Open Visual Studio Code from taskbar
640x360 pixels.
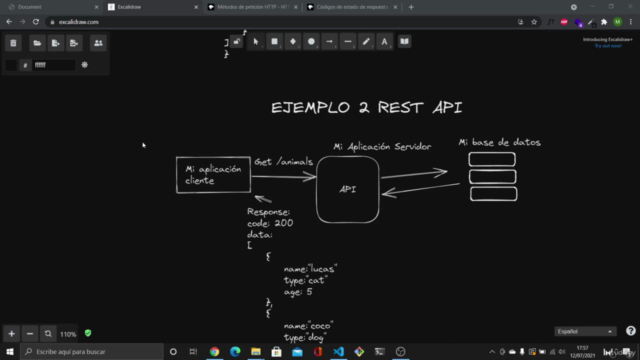click(338, 351)
